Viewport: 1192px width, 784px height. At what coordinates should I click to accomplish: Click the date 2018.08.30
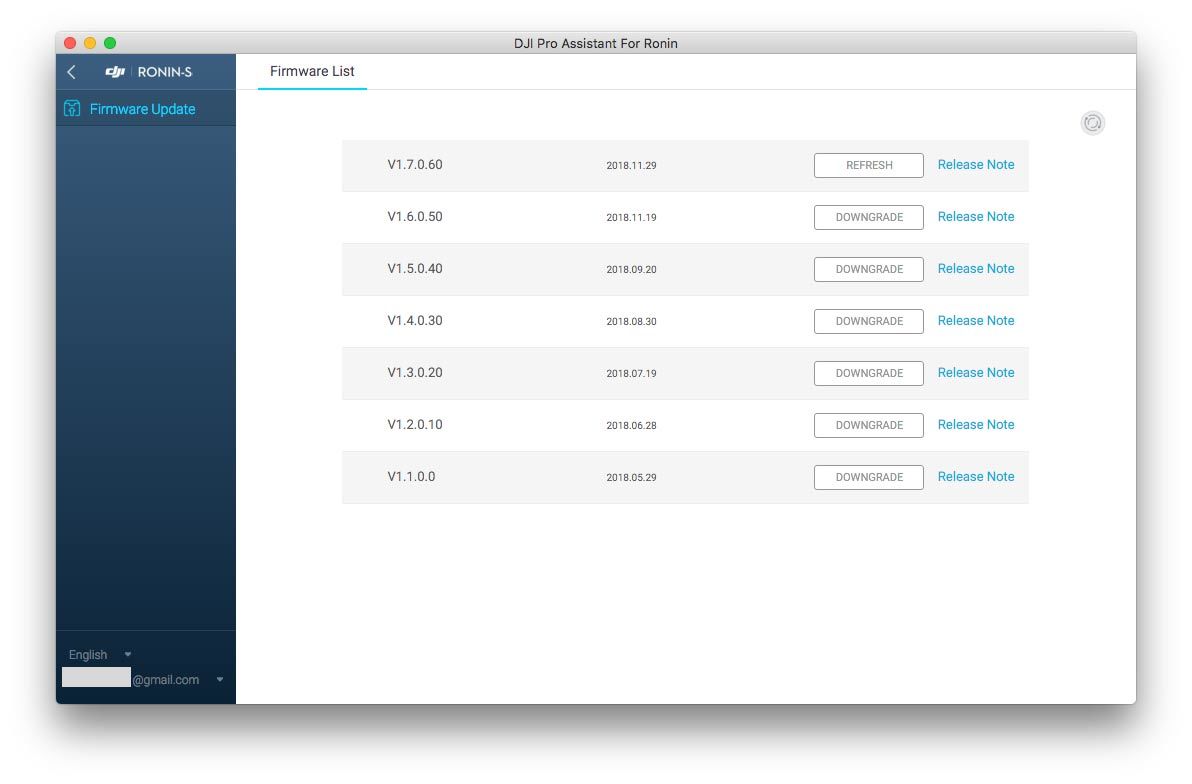[632, 322]
